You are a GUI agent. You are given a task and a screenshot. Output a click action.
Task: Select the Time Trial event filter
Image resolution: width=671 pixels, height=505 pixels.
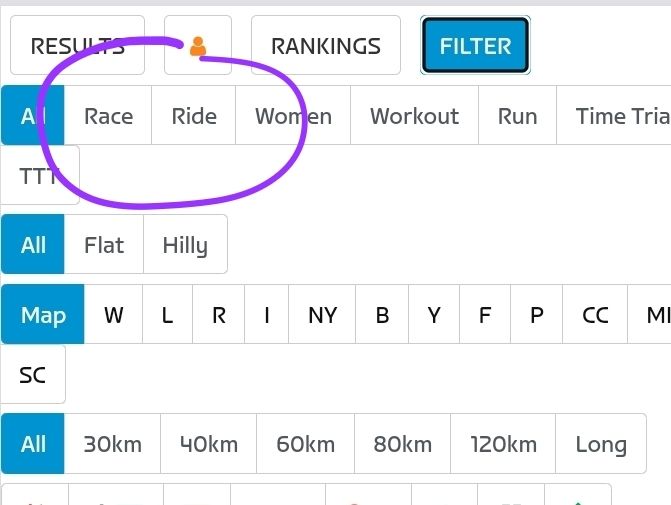(x=622, y=116)
